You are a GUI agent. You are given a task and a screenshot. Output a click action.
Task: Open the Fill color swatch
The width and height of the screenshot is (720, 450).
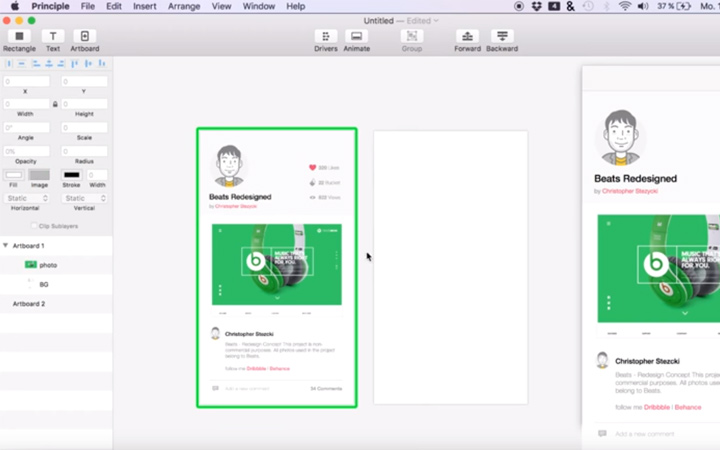pyautogui.click(x=13, y=175)
